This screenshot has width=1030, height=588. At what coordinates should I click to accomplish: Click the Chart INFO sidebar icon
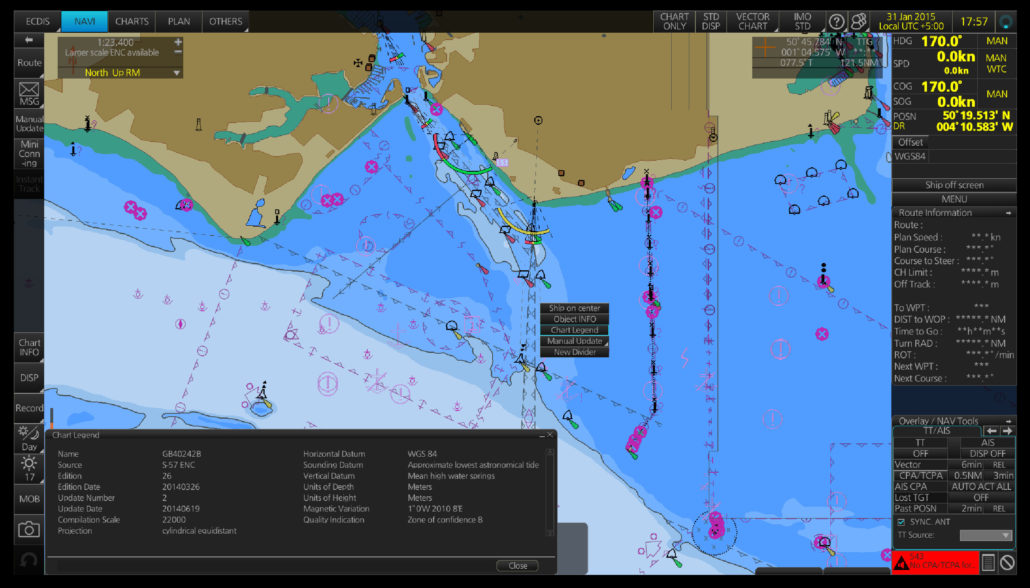pos(27,345)
